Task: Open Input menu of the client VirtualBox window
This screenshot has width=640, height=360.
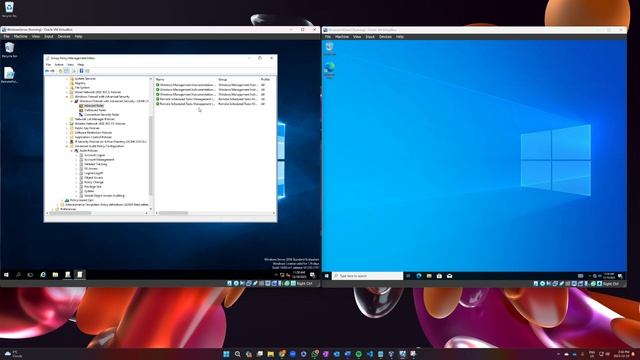Action: pyautogui.click(x=370, y=37)
